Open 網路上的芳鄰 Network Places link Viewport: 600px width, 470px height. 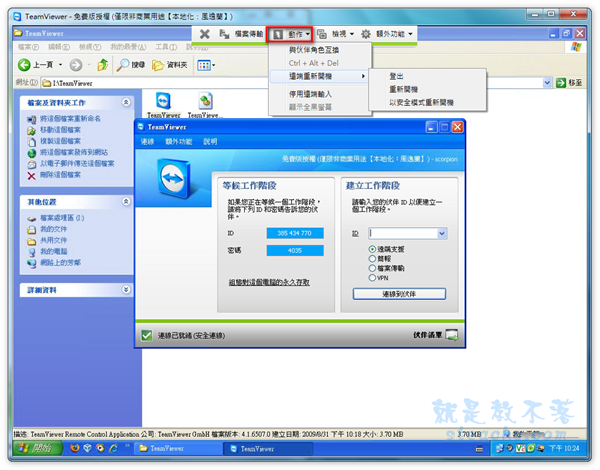(60, 263)
